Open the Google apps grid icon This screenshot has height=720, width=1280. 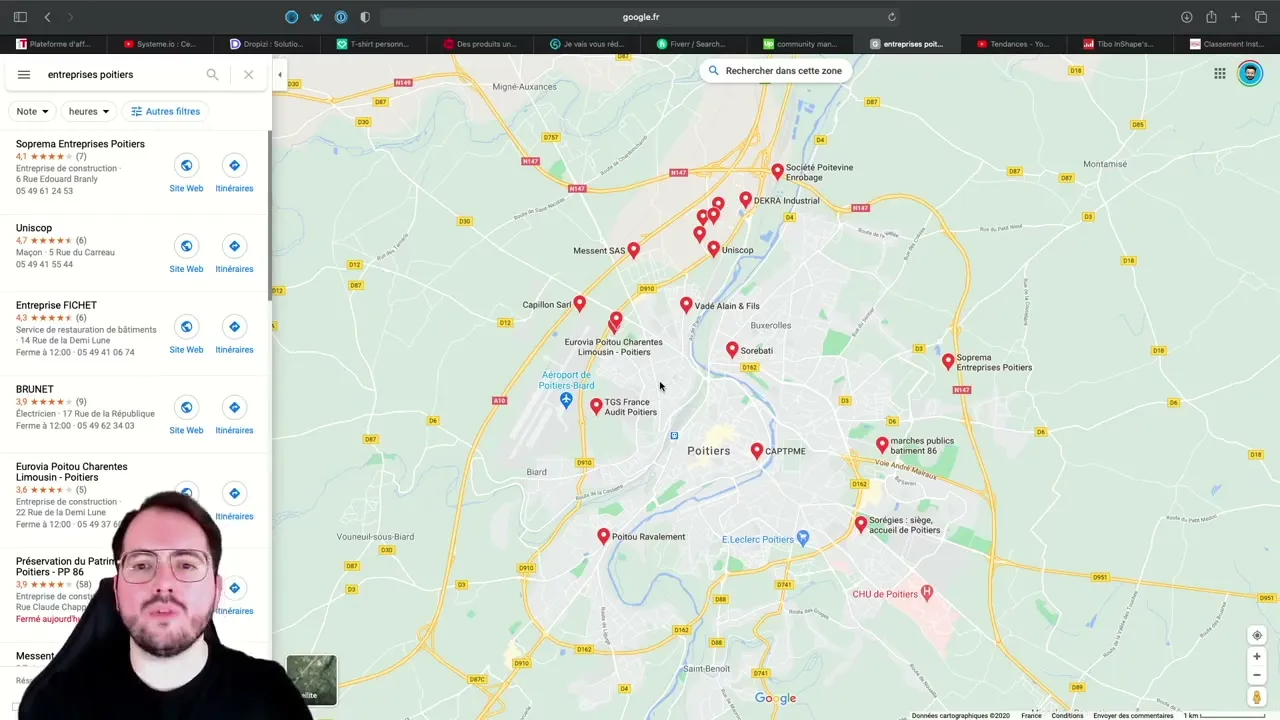[1220, 73]
